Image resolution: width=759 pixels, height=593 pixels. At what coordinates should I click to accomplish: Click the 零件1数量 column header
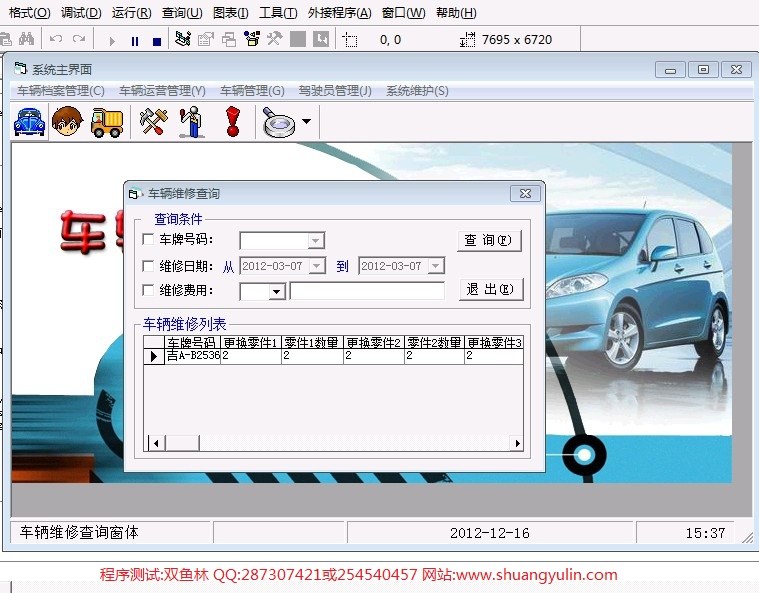coord(312,342)
